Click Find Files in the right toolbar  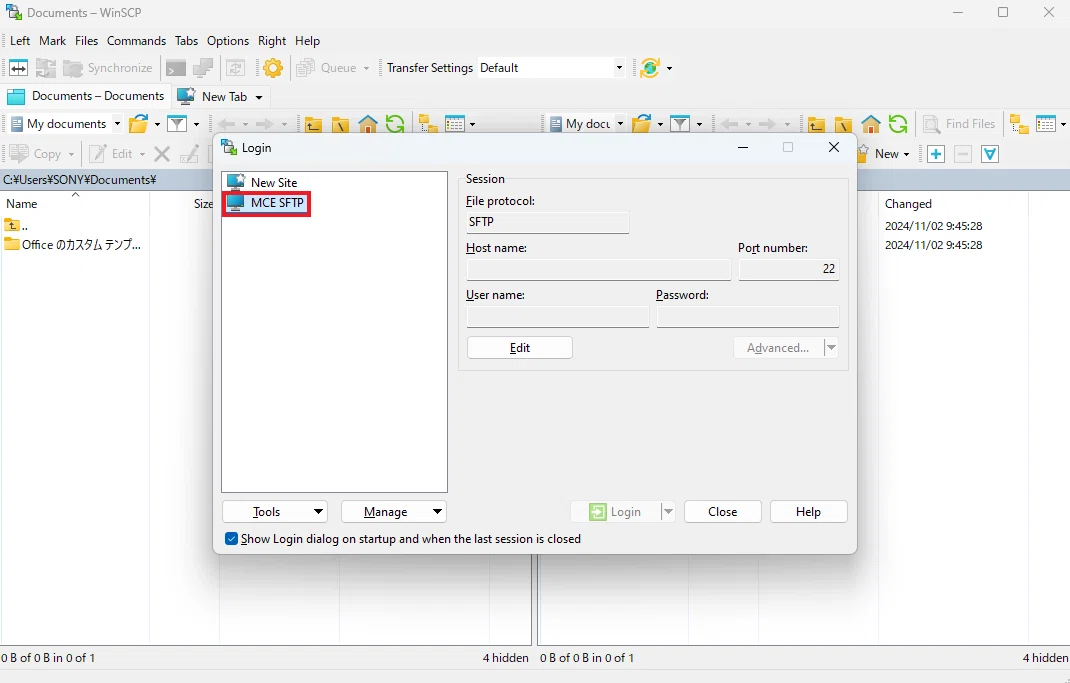coord(959,123)
